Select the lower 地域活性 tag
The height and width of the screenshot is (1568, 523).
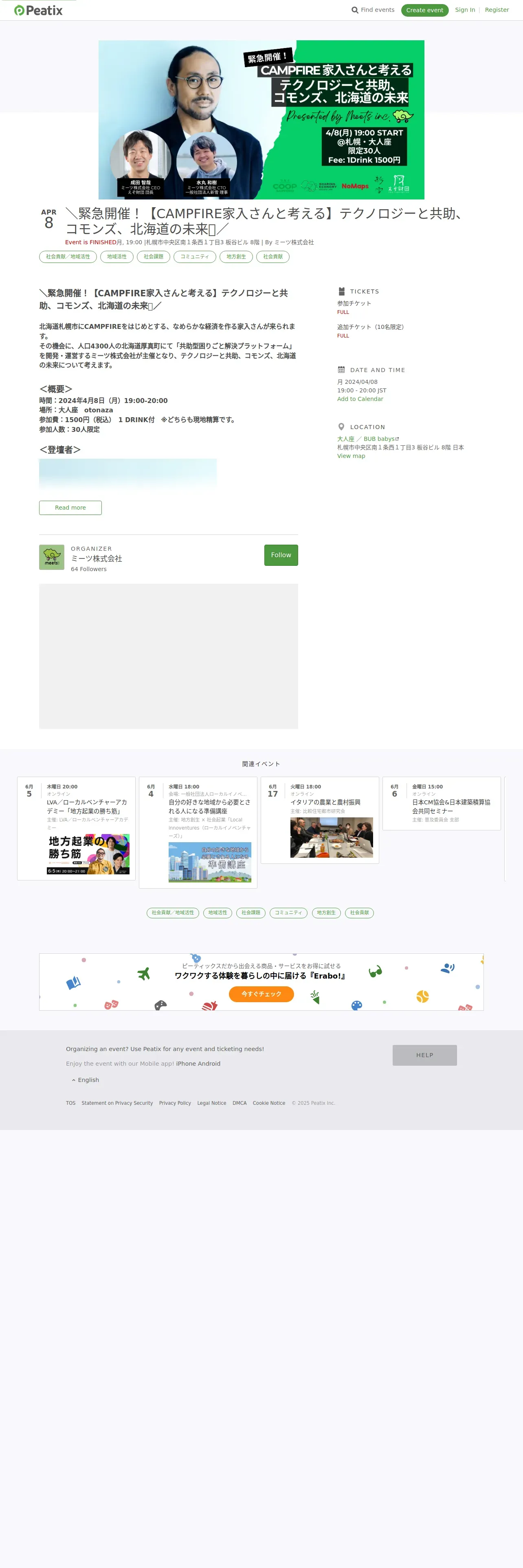(218, 913)
